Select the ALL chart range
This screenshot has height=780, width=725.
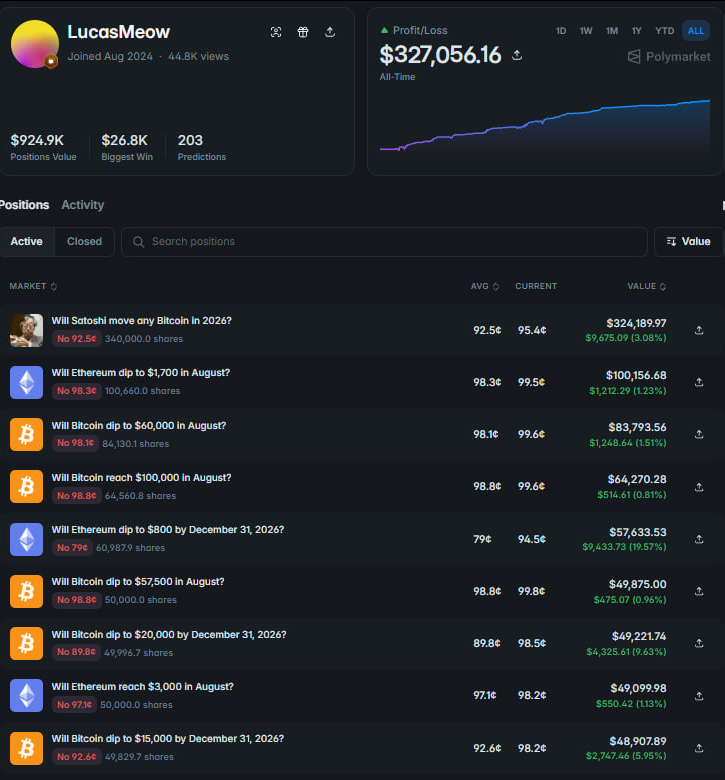click(x=696, y=31)
